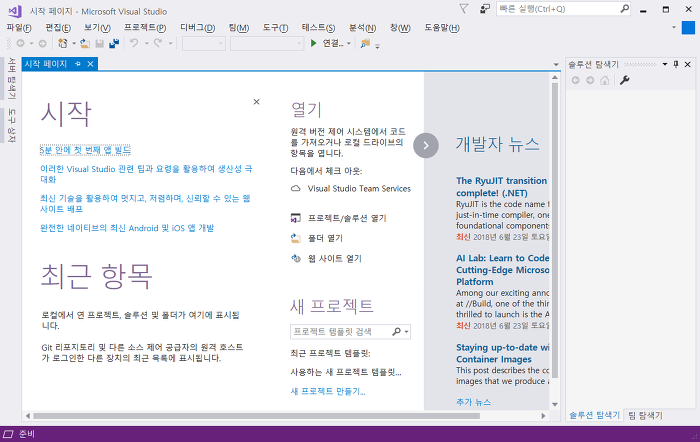This screenshot has width=700, height=442.
Task: Open the Undo history dropdown arrow
Action: (146, 44)
